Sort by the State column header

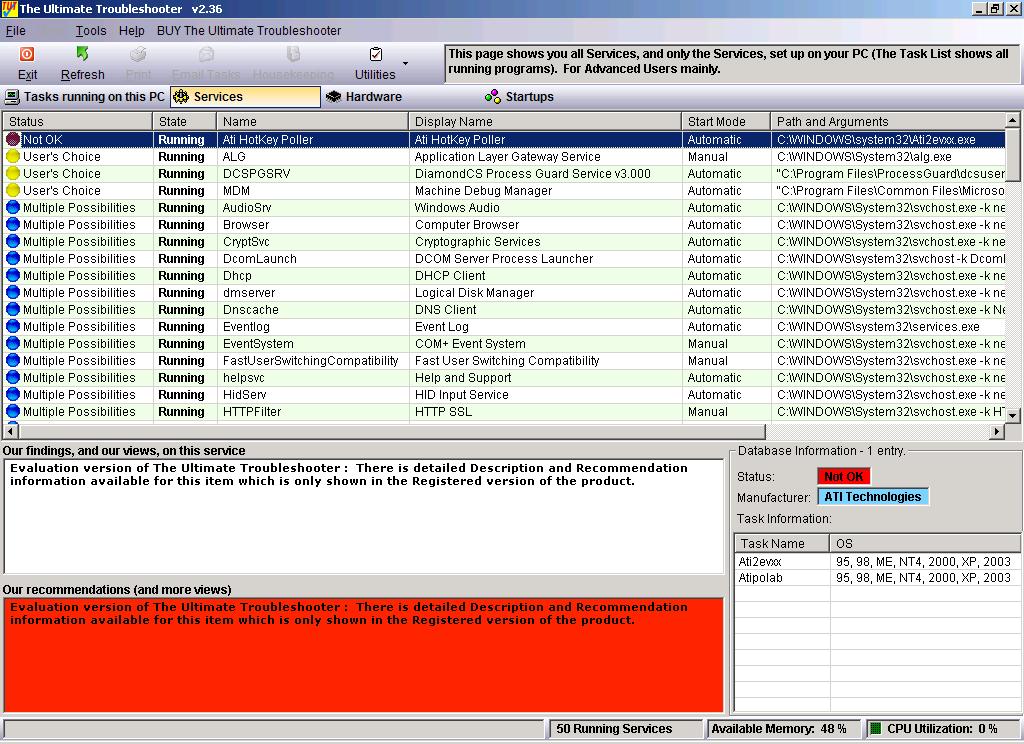pyautogui.click(x=184, y=121)
